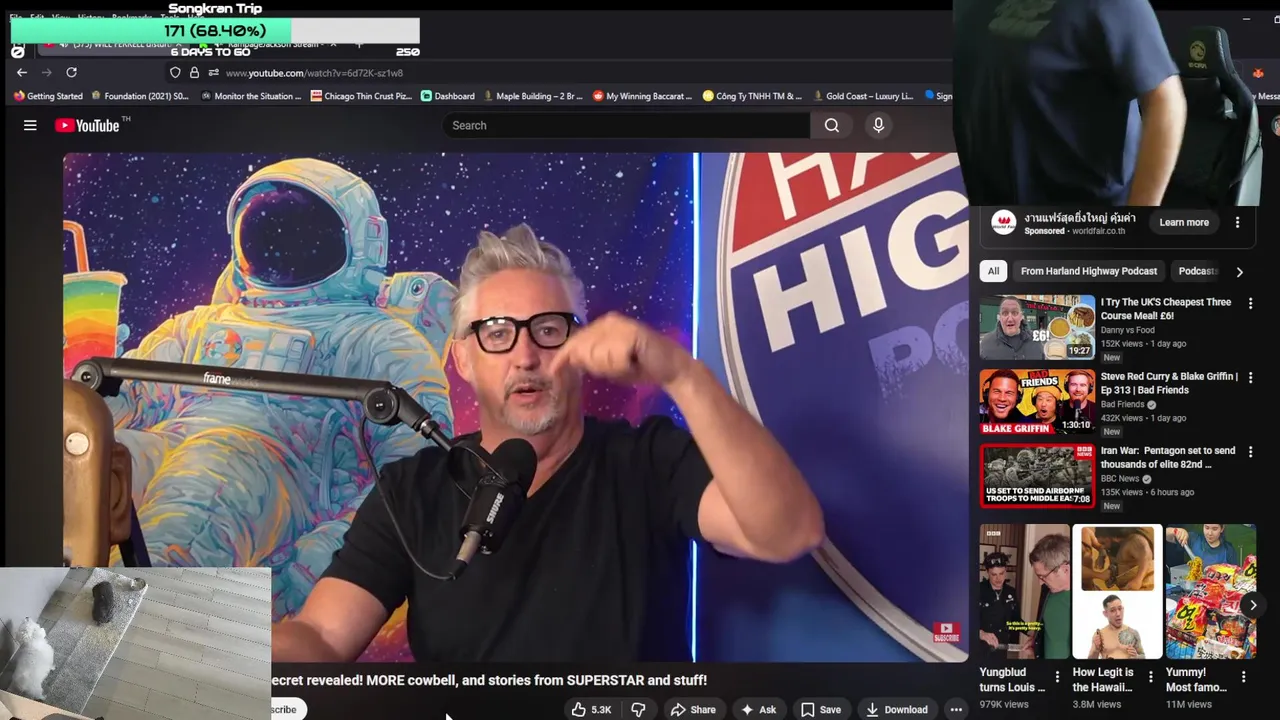
Task: Open title Steve Red Curry & Blake Griffin
Action: pos(1169,383)
